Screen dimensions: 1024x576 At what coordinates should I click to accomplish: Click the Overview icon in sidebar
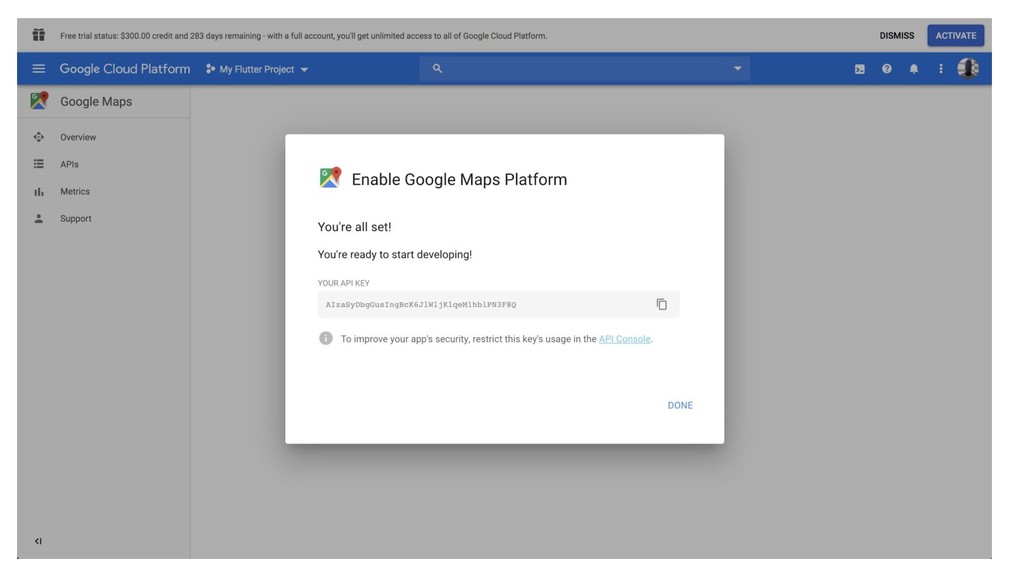[39, 137]
